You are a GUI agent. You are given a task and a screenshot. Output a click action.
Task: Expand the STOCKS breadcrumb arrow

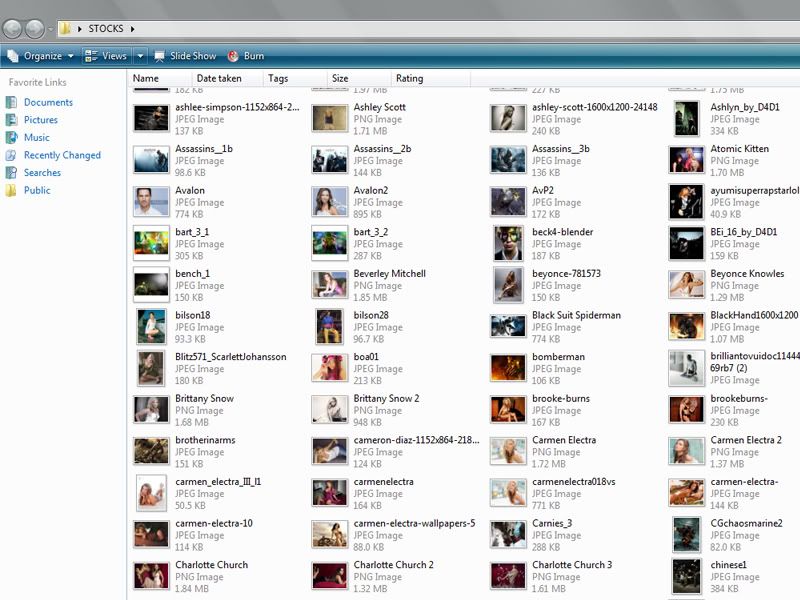pyautogui.click(x=133, y=29)
